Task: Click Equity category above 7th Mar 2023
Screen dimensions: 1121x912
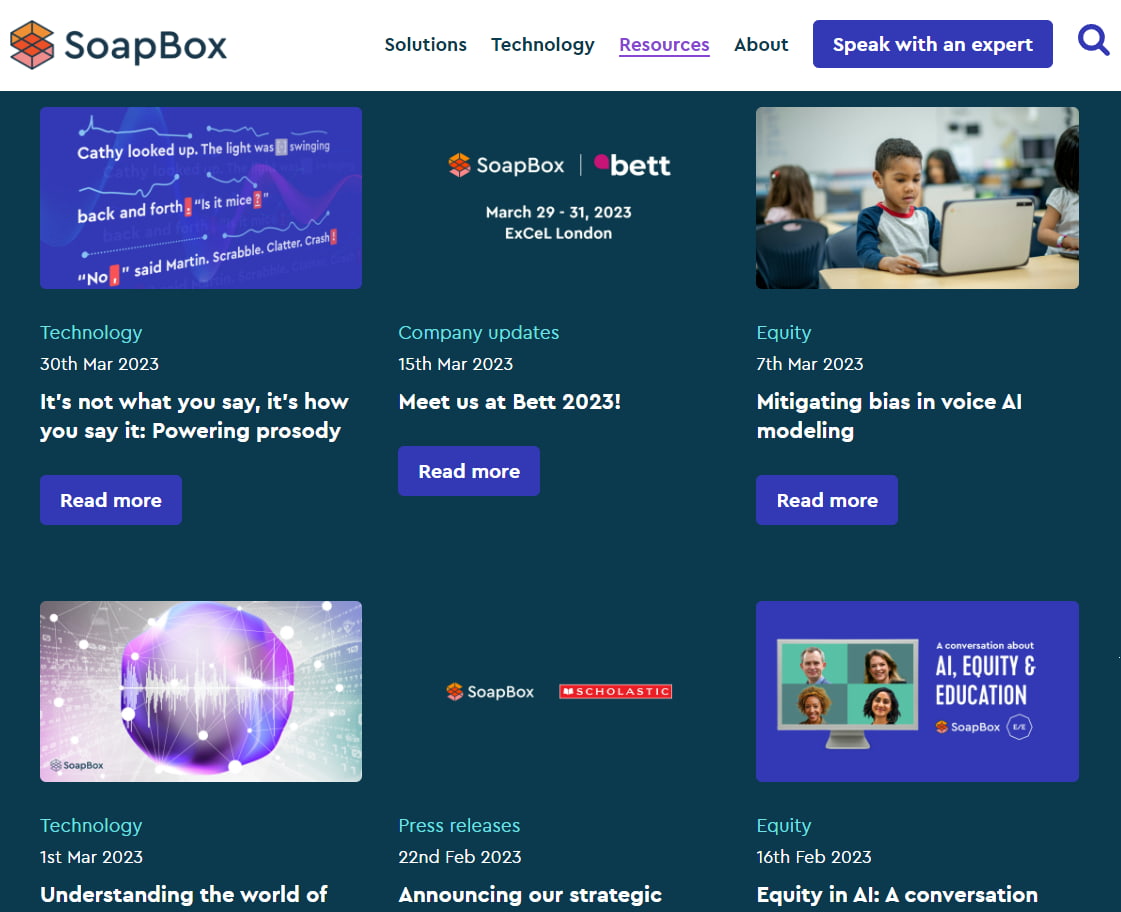Action: (x=784, y=332)
